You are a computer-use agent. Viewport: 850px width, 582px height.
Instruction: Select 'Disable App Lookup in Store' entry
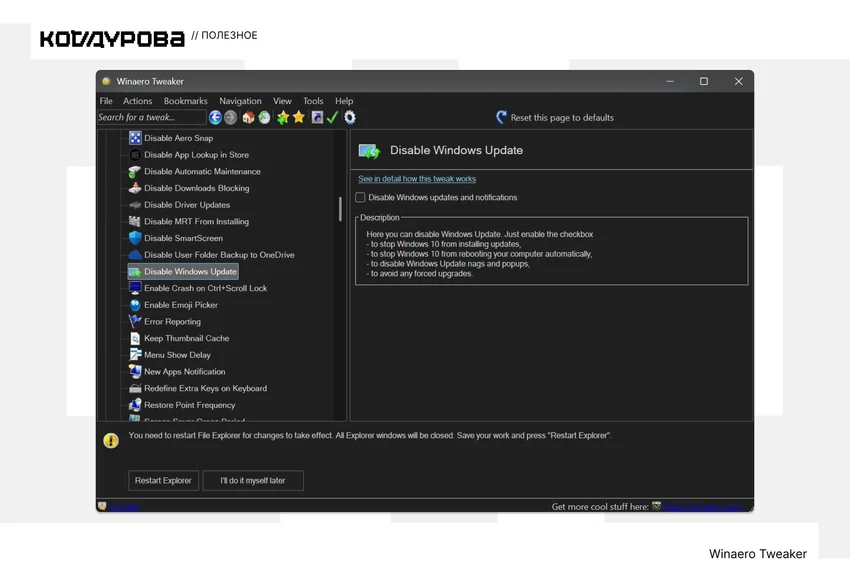click(196, 154)
